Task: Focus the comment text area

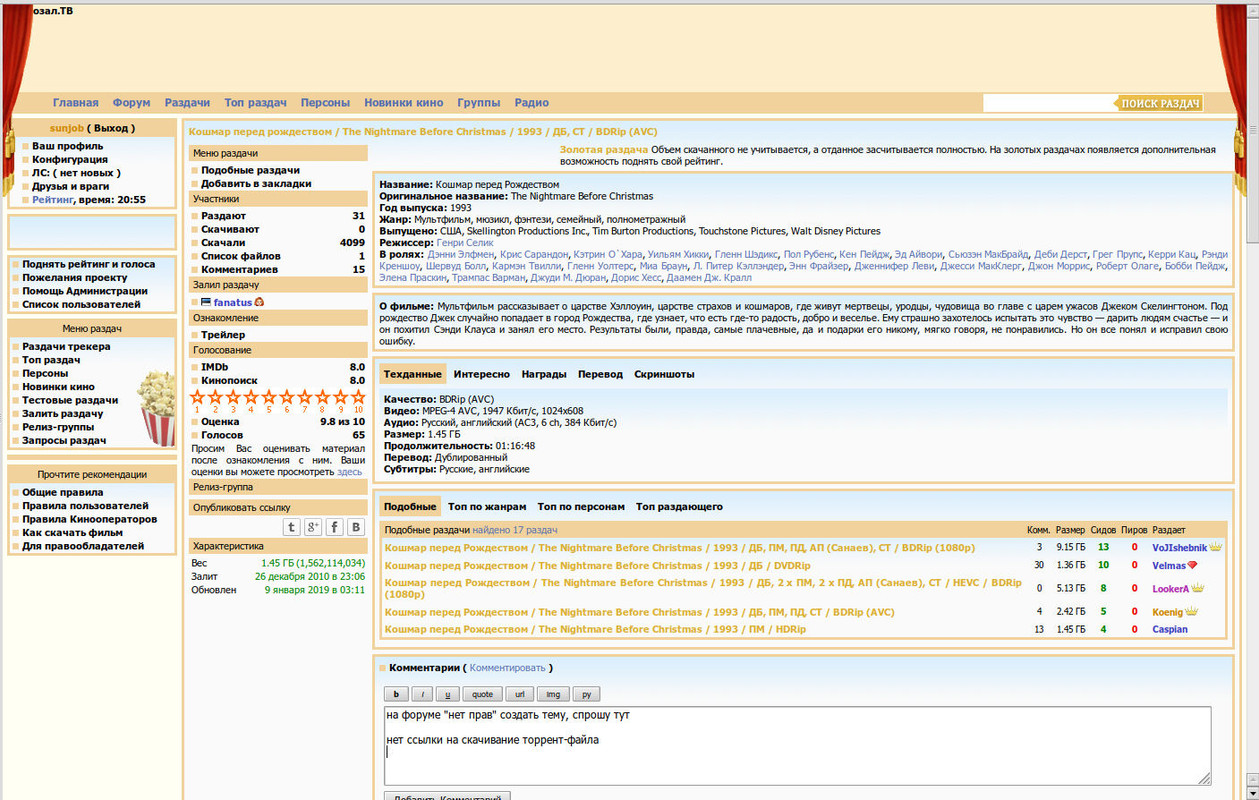Action: [x=797, y=746]
